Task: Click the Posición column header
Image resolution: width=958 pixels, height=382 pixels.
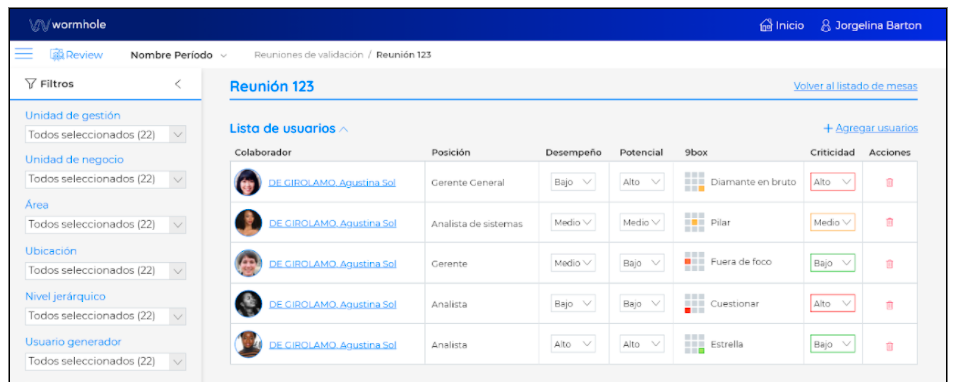Action: tap(451, 152)
